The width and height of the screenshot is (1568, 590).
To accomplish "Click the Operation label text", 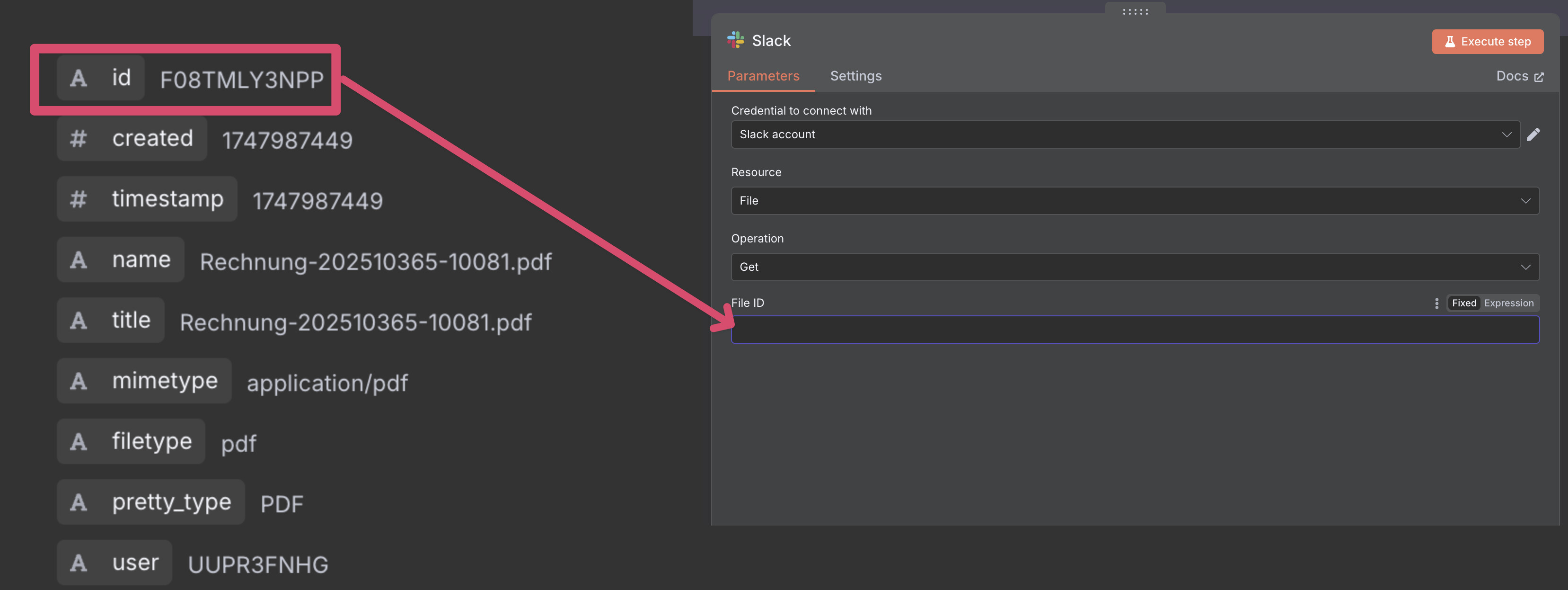I will 757,239.
